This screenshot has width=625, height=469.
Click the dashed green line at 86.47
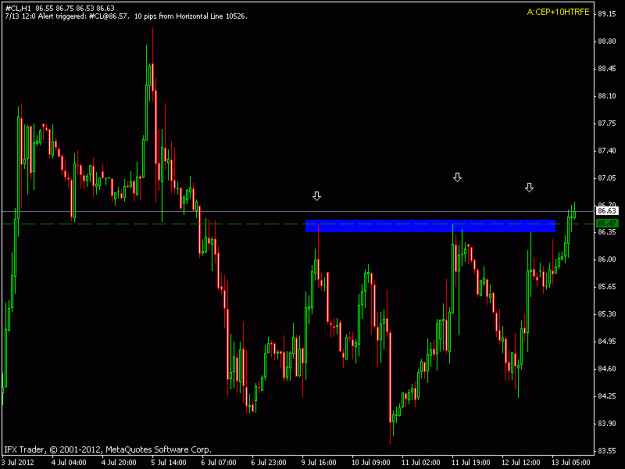click(x=298, y=224)
